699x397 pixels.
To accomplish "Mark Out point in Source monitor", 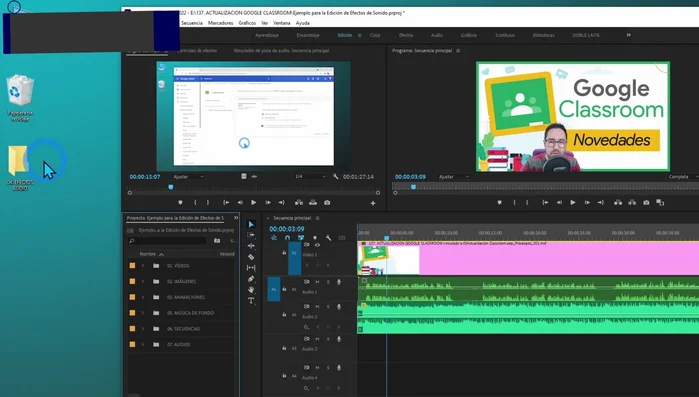I will 208,202.
